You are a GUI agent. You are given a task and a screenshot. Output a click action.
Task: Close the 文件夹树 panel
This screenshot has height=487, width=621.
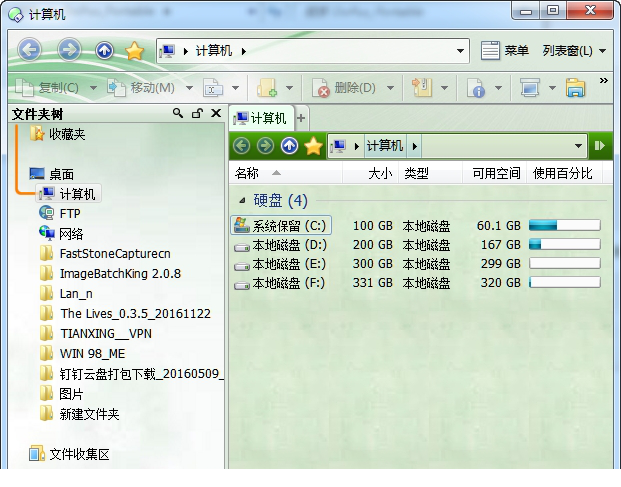(x=216, y=113)
